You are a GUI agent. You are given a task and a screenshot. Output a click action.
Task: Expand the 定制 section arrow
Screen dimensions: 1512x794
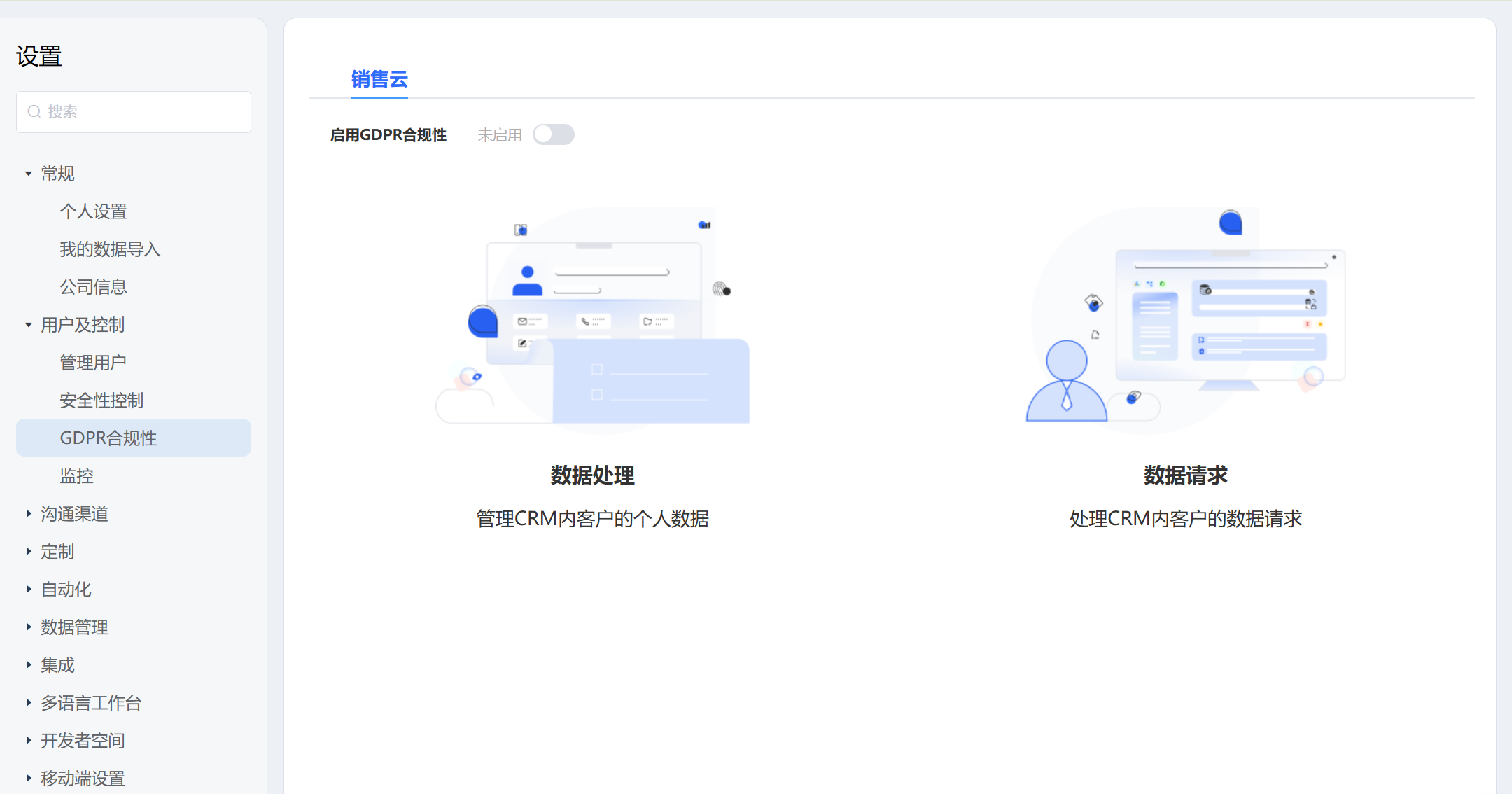click(29, 552)
